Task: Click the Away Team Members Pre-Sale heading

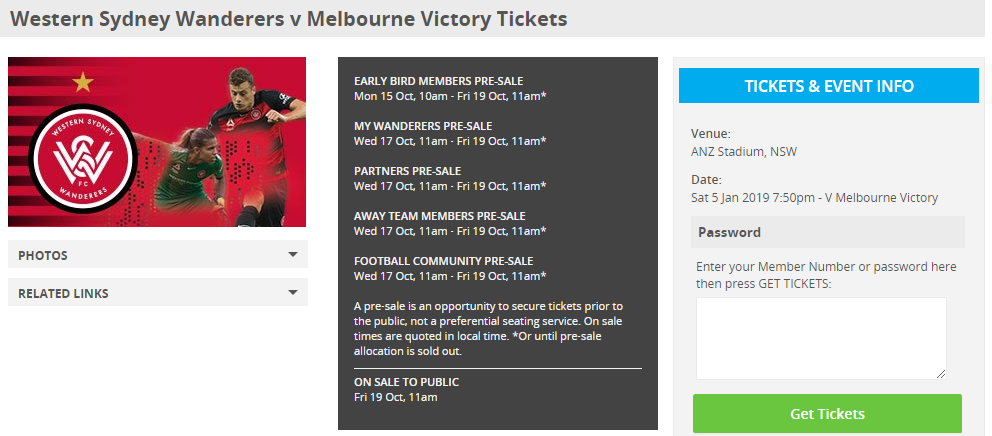Action: tap(439, 216)
